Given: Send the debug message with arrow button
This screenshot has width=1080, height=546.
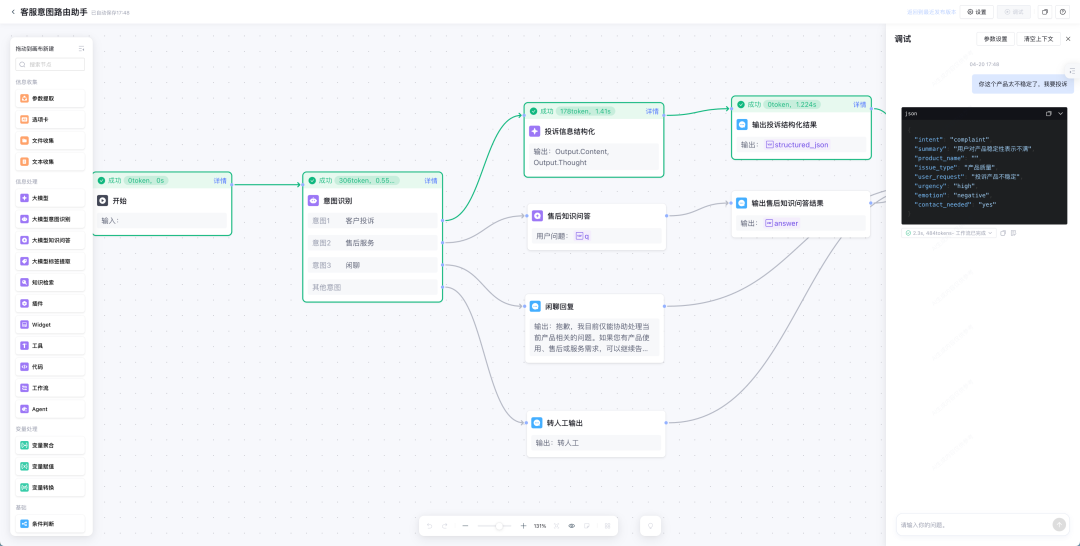Looking at the screenshot, I should tap(1059, 525).
